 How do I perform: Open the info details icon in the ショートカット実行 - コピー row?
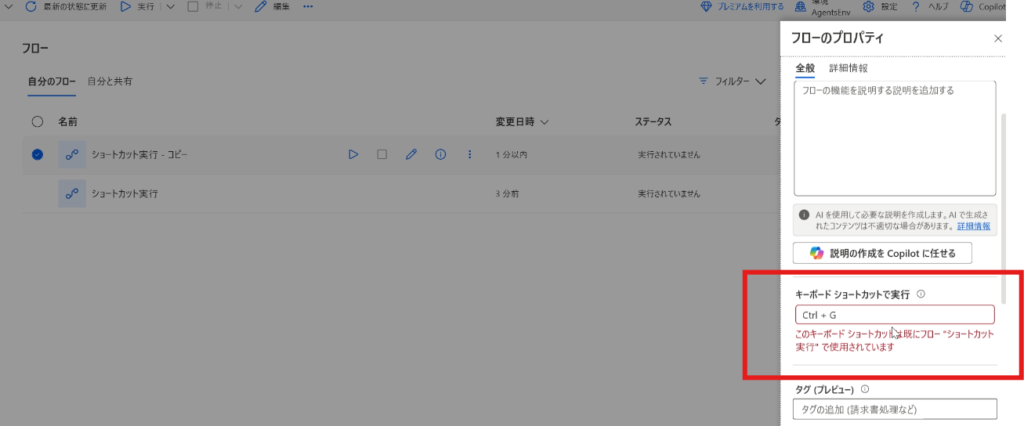click(440, 155)
